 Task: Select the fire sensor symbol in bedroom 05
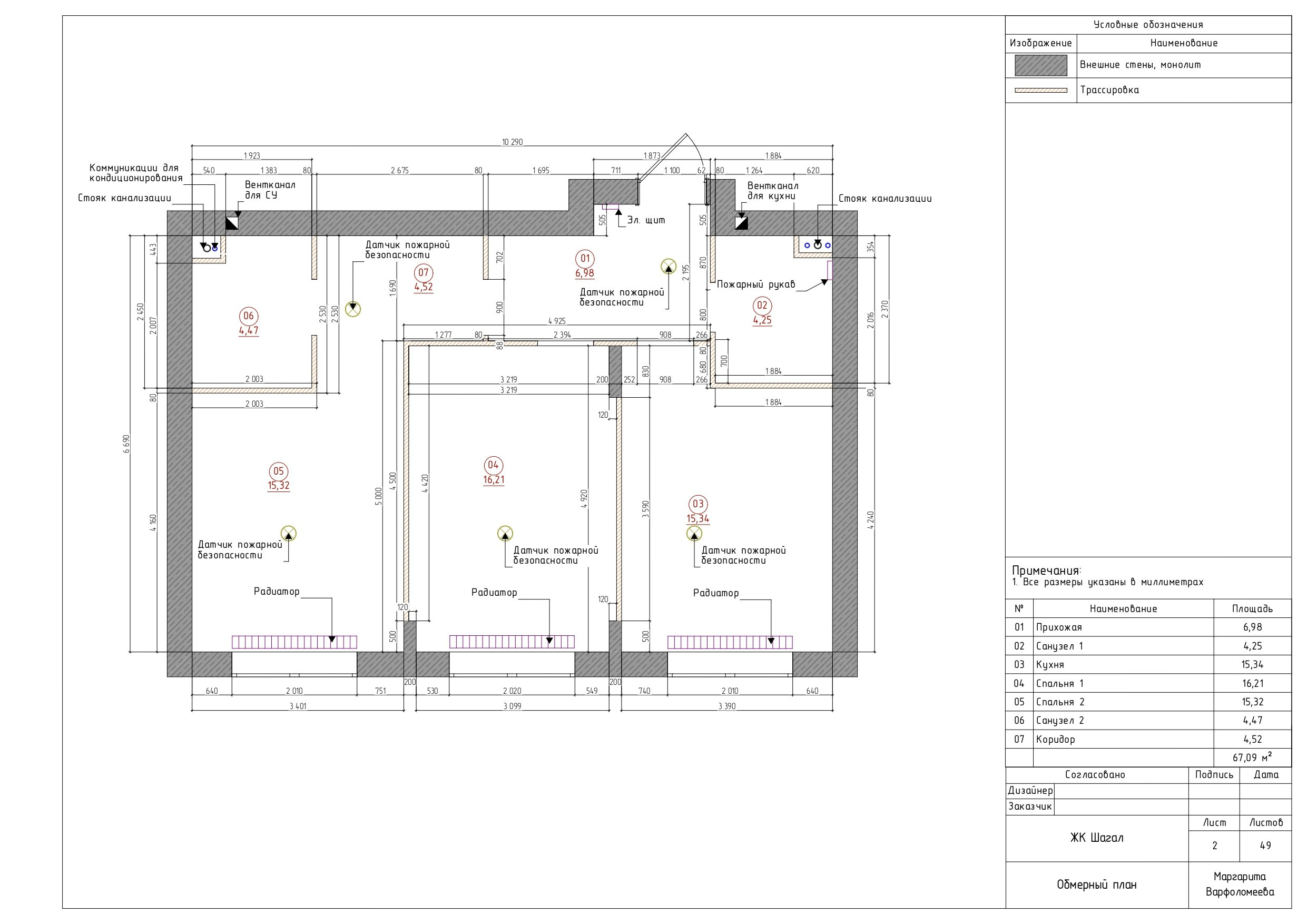point(289,534)
